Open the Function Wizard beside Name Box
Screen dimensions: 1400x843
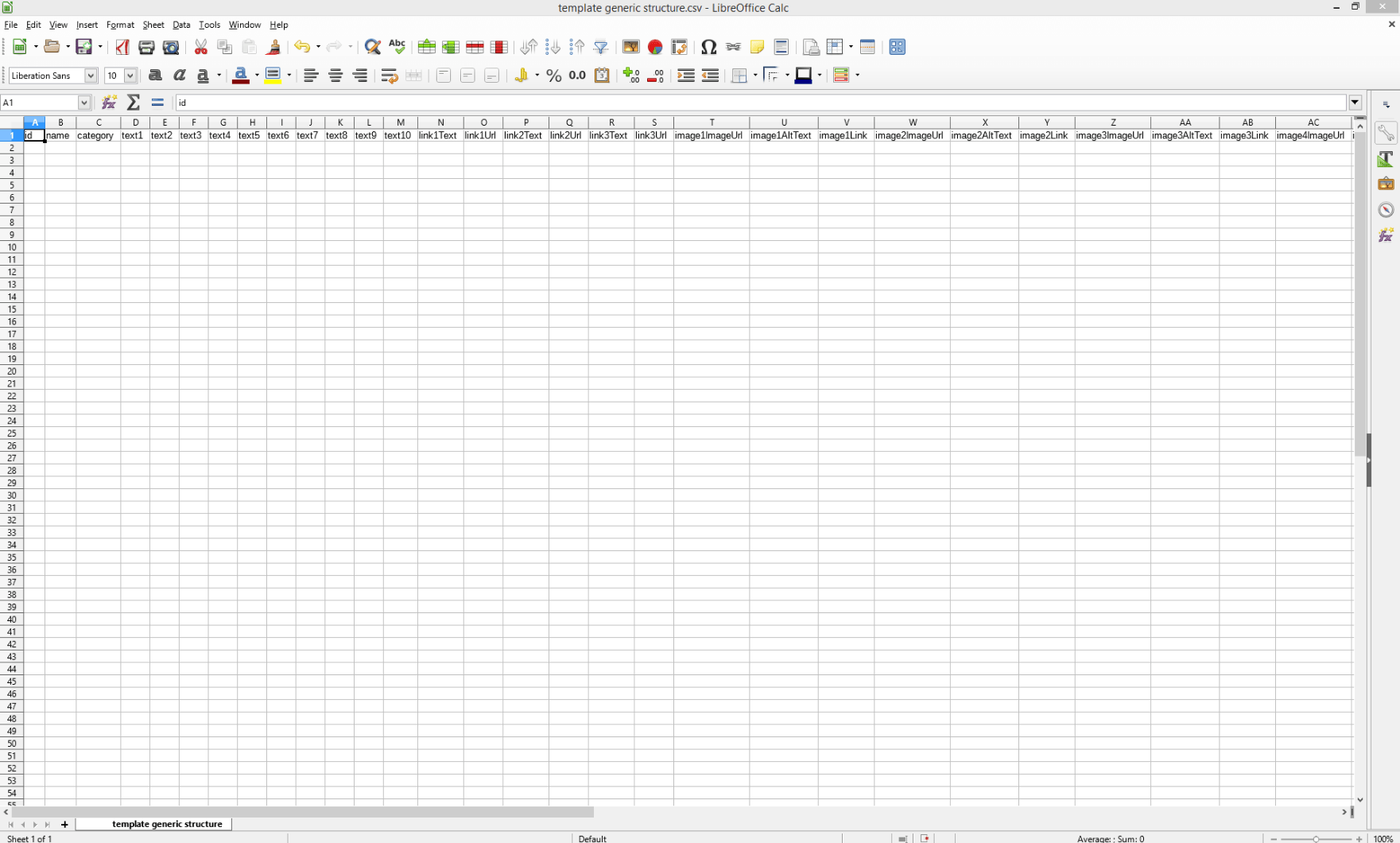109,102
